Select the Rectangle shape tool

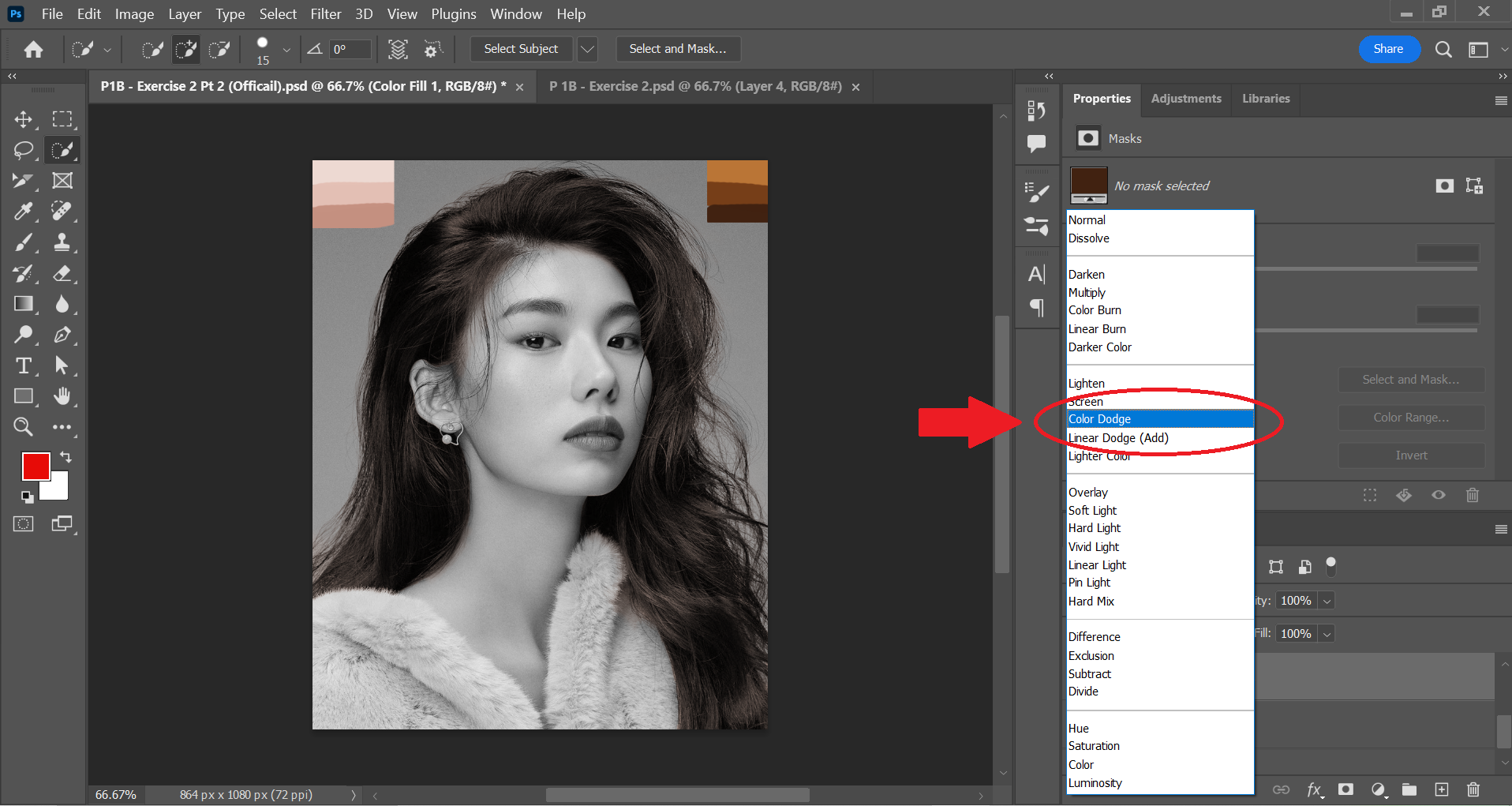pyautogui.click(x=24, y=396)
